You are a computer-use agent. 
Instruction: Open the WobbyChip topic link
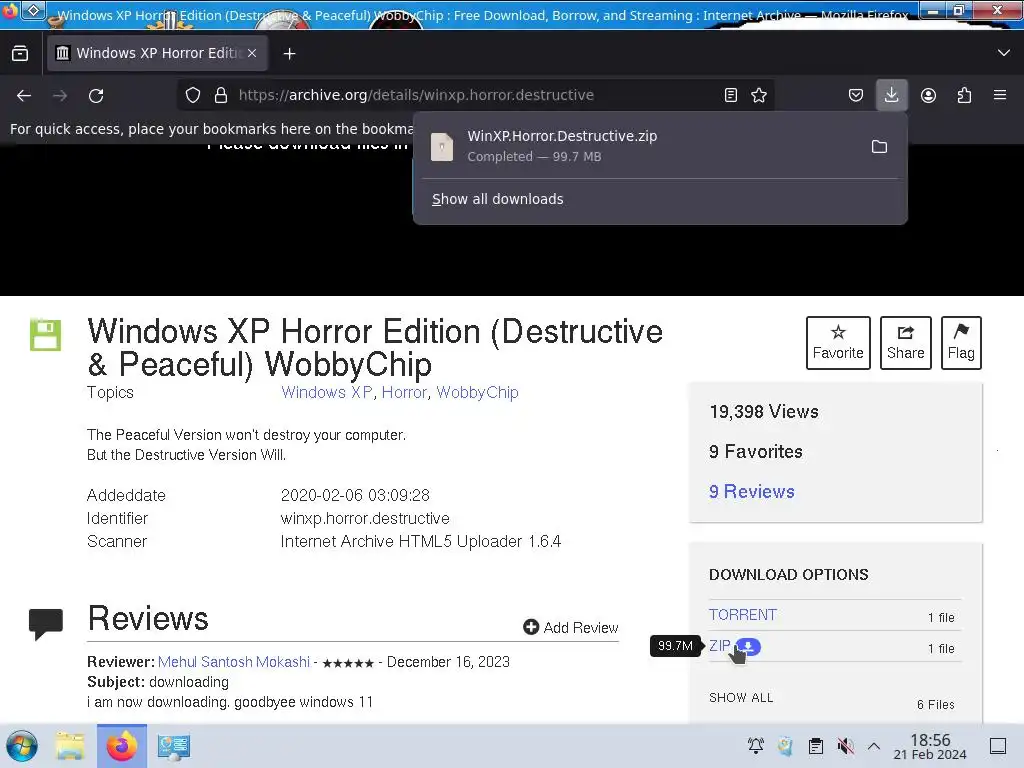click(477, 392)
